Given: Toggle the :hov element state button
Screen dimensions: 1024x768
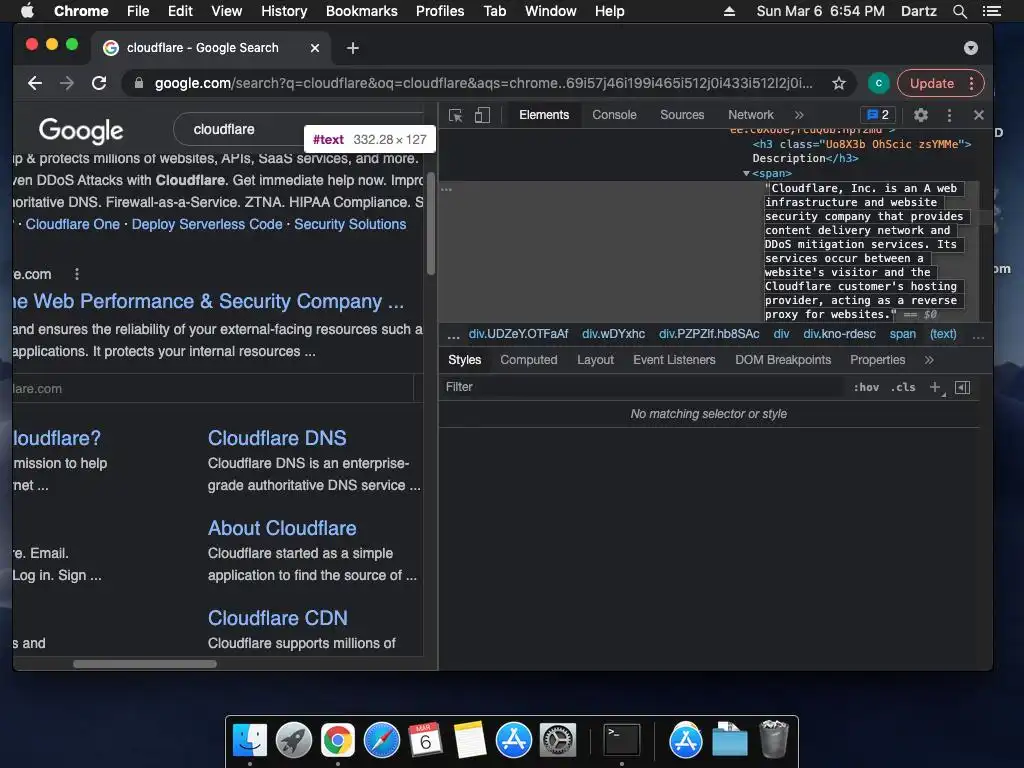Looking at the screenshot, I should [866, 387].
